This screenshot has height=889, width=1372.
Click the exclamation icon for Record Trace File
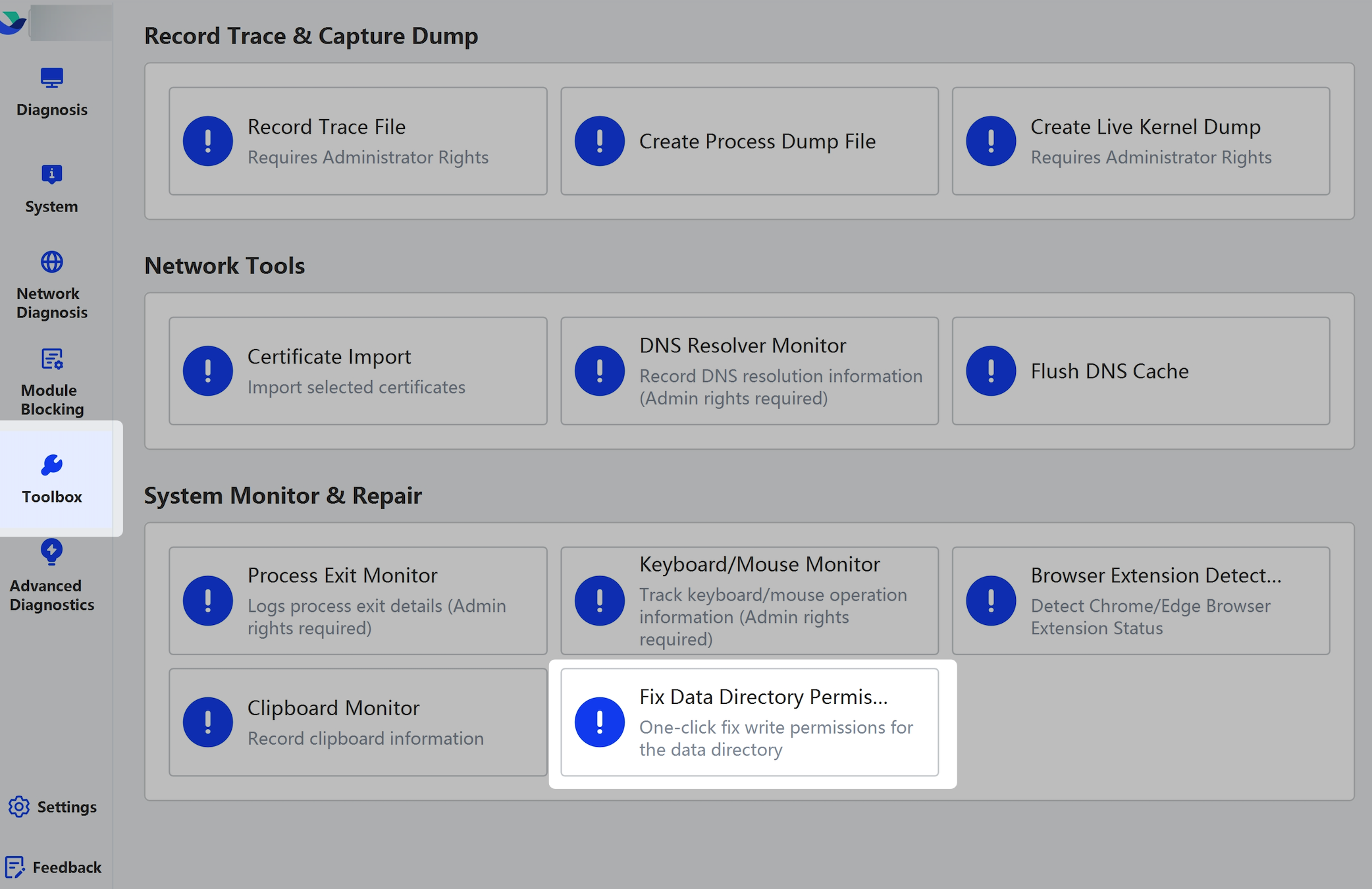click(208, 141)
